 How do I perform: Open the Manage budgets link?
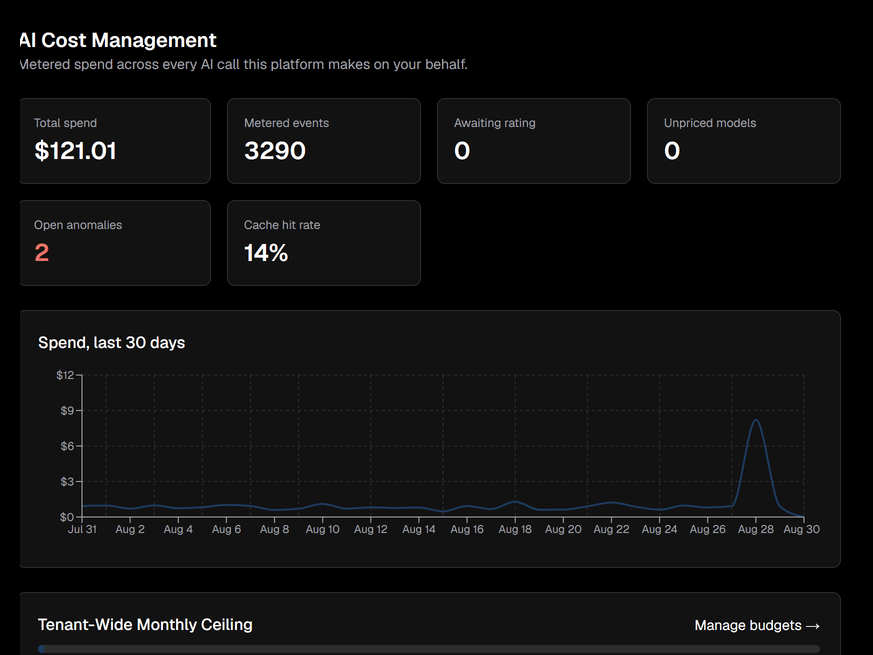[757, 625]
